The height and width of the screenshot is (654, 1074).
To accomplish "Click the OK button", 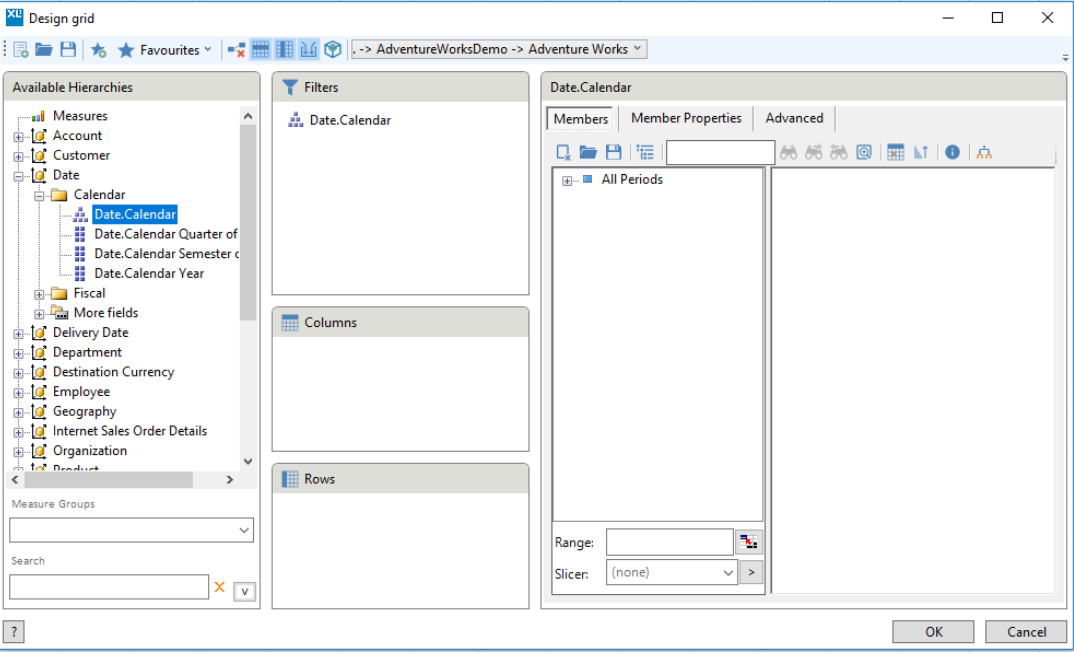I will pos(932,631).
